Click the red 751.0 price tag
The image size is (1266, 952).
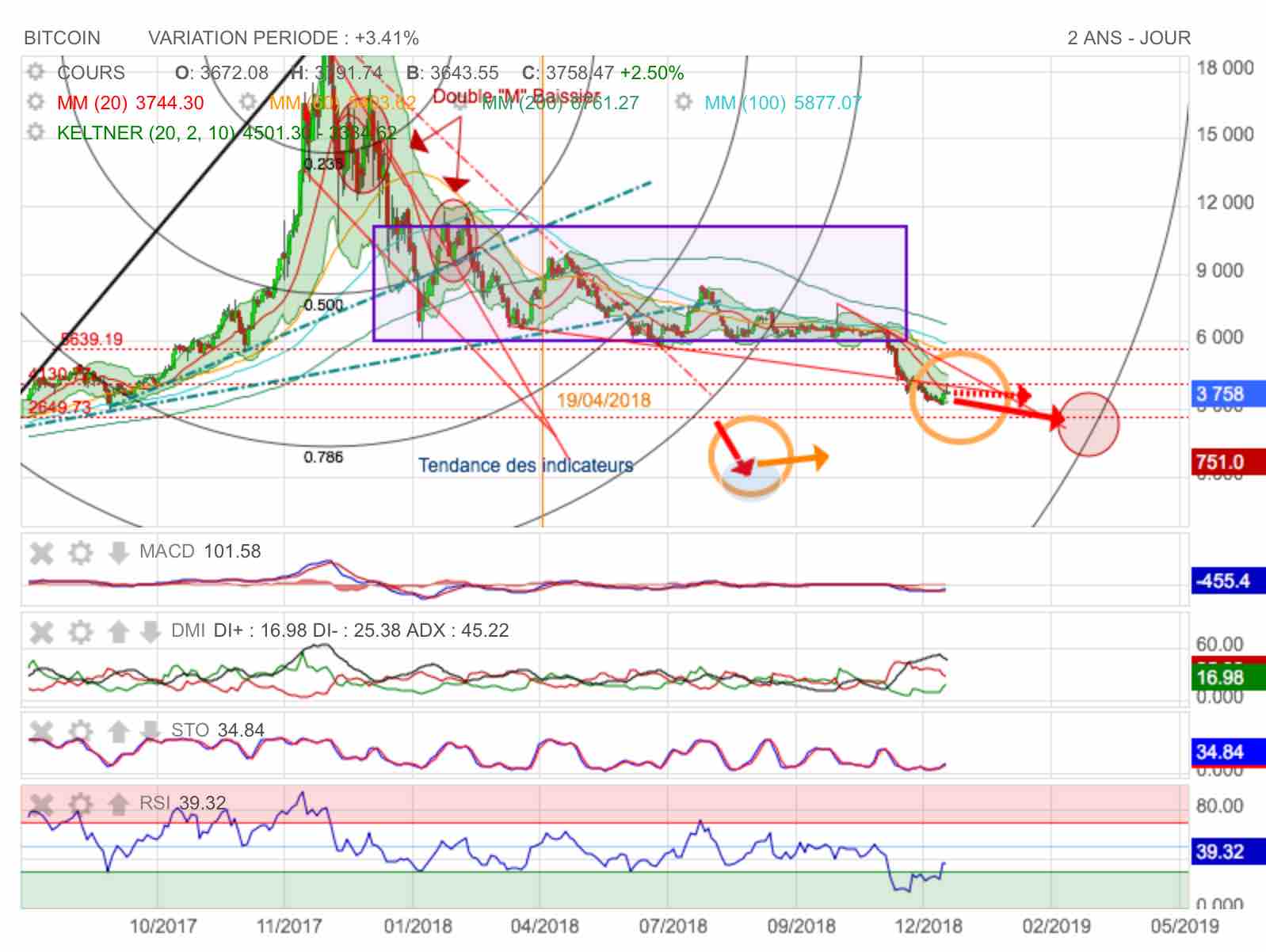point(1228,462)
